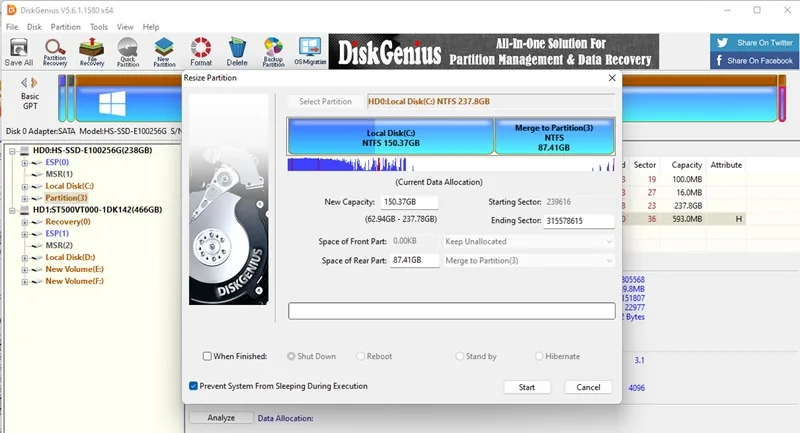Screen dimensions: 800x433
Task: Click the HD1 disk drive icon in tree
Action: pos(24,210)
